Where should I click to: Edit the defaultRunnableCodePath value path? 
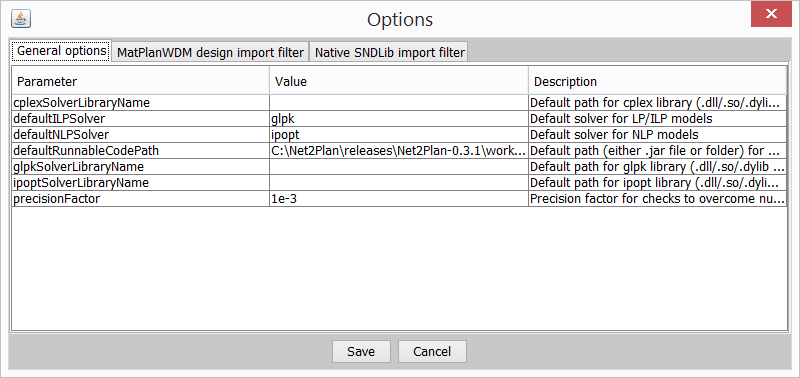(399, 150)
